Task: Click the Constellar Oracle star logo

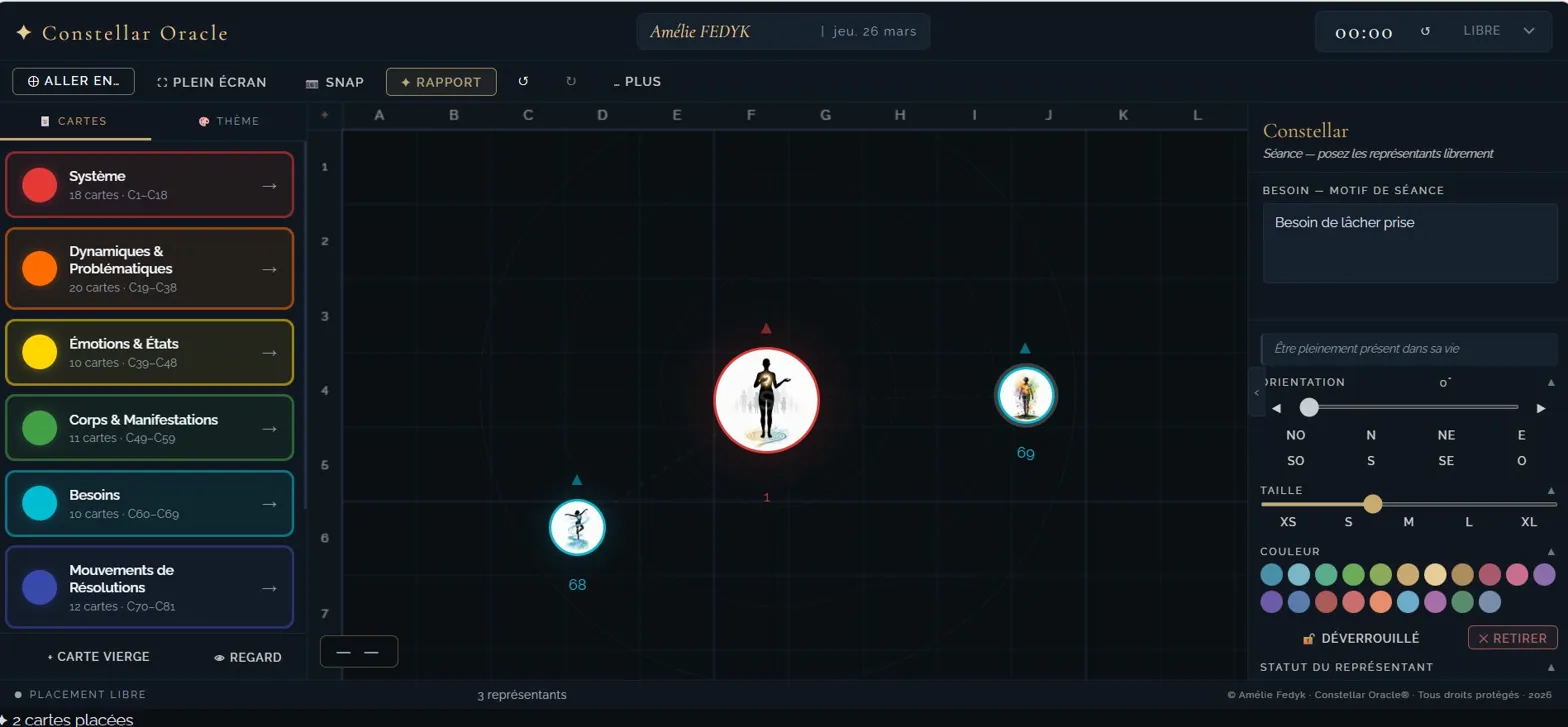Action: [x=24, y=33]
